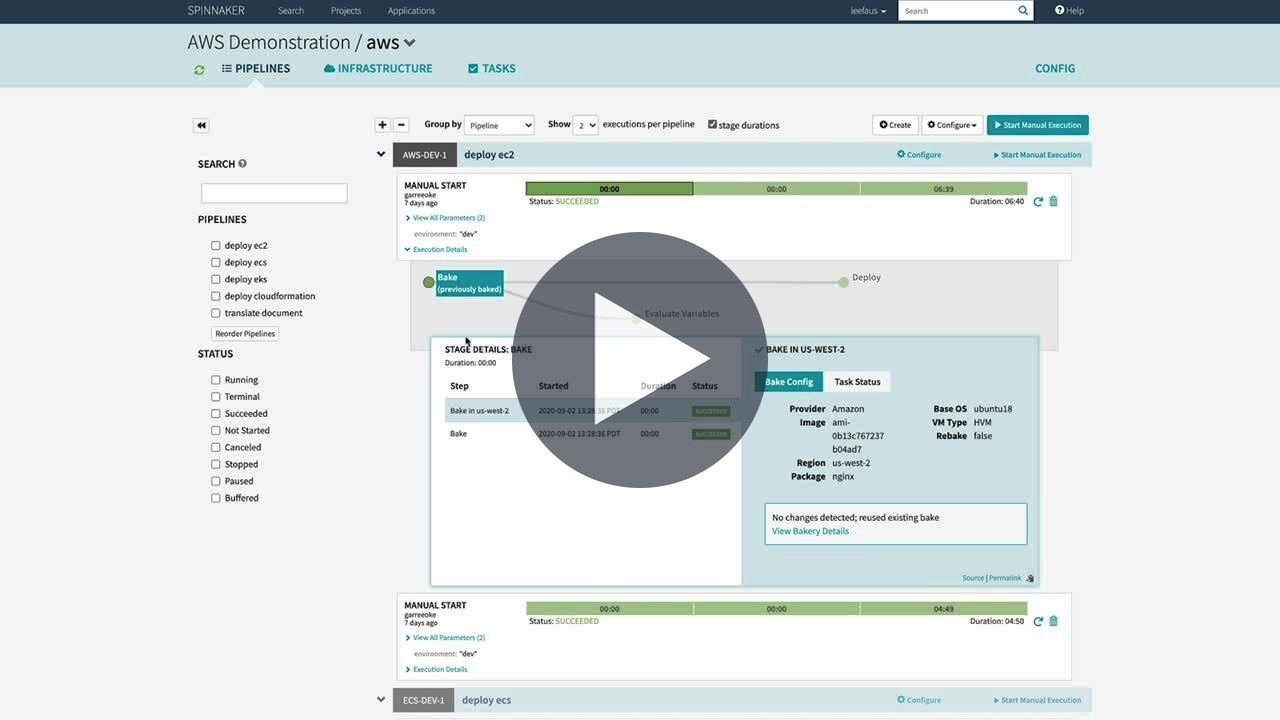Screen dimensions: 1280x720
Task: Collapse the filter sidebar with double-arrow icon
Action: pos(201,126)
